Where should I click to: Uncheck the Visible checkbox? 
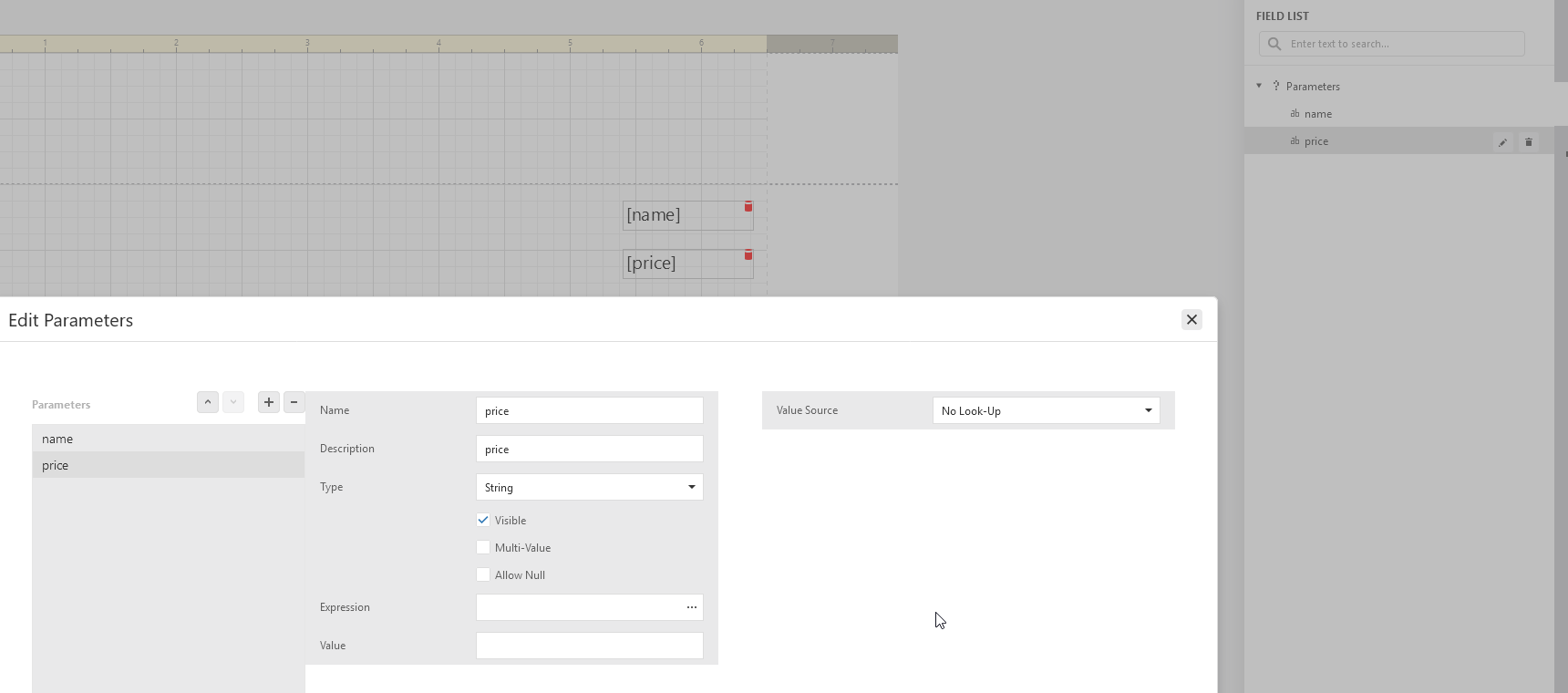pos(483,520)
